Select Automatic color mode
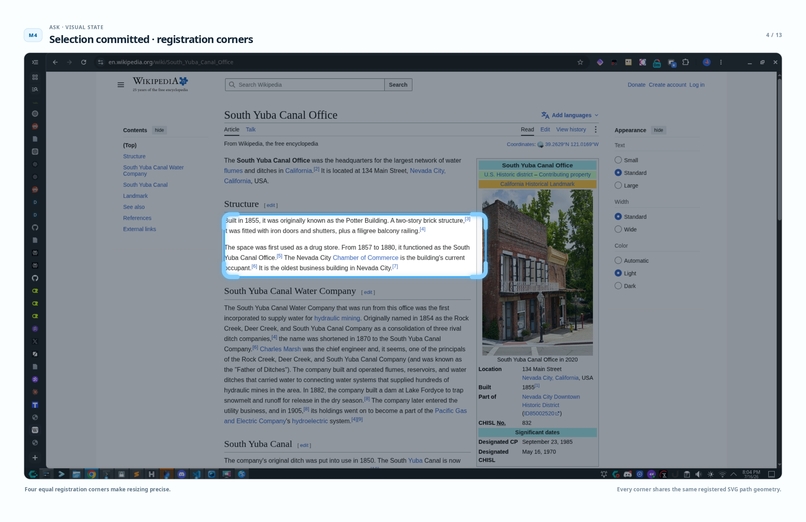806x522 pixels. pos(618,260)
